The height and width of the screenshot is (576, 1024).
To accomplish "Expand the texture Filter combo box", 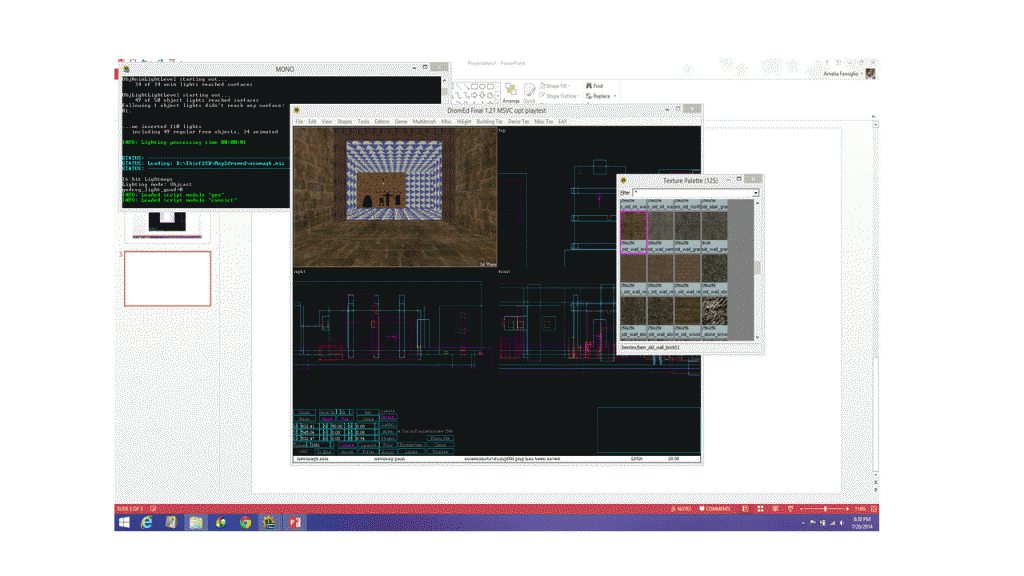I will (755, 192).
